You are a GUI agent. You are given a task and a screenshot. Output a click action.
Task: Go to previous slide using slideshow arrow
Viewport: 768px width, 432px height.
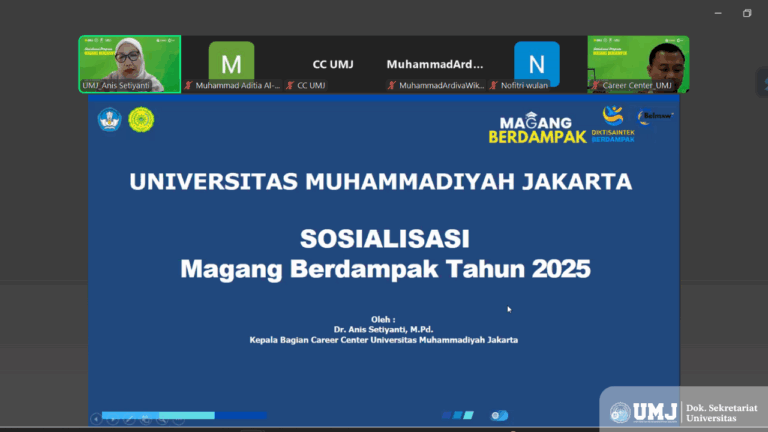(96, 419)
